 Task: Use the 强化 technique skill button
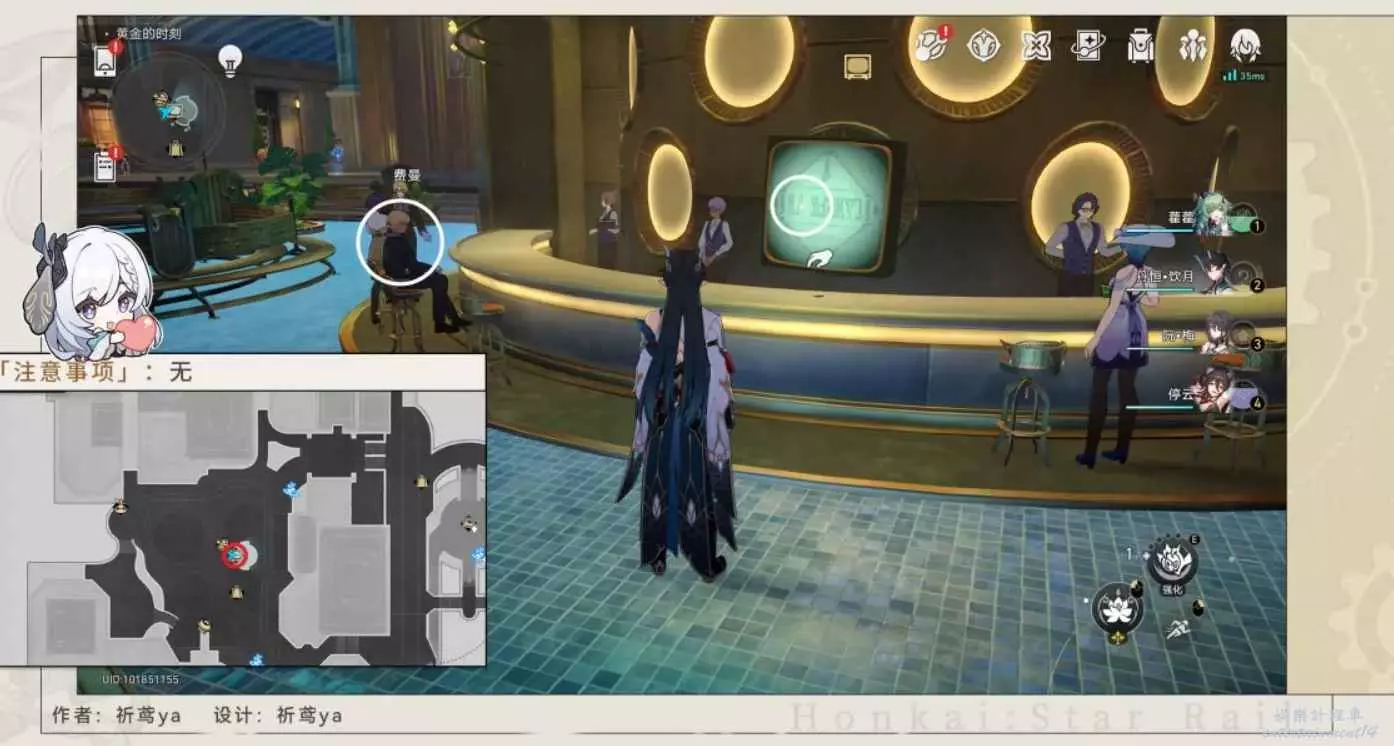point(1172,560)
